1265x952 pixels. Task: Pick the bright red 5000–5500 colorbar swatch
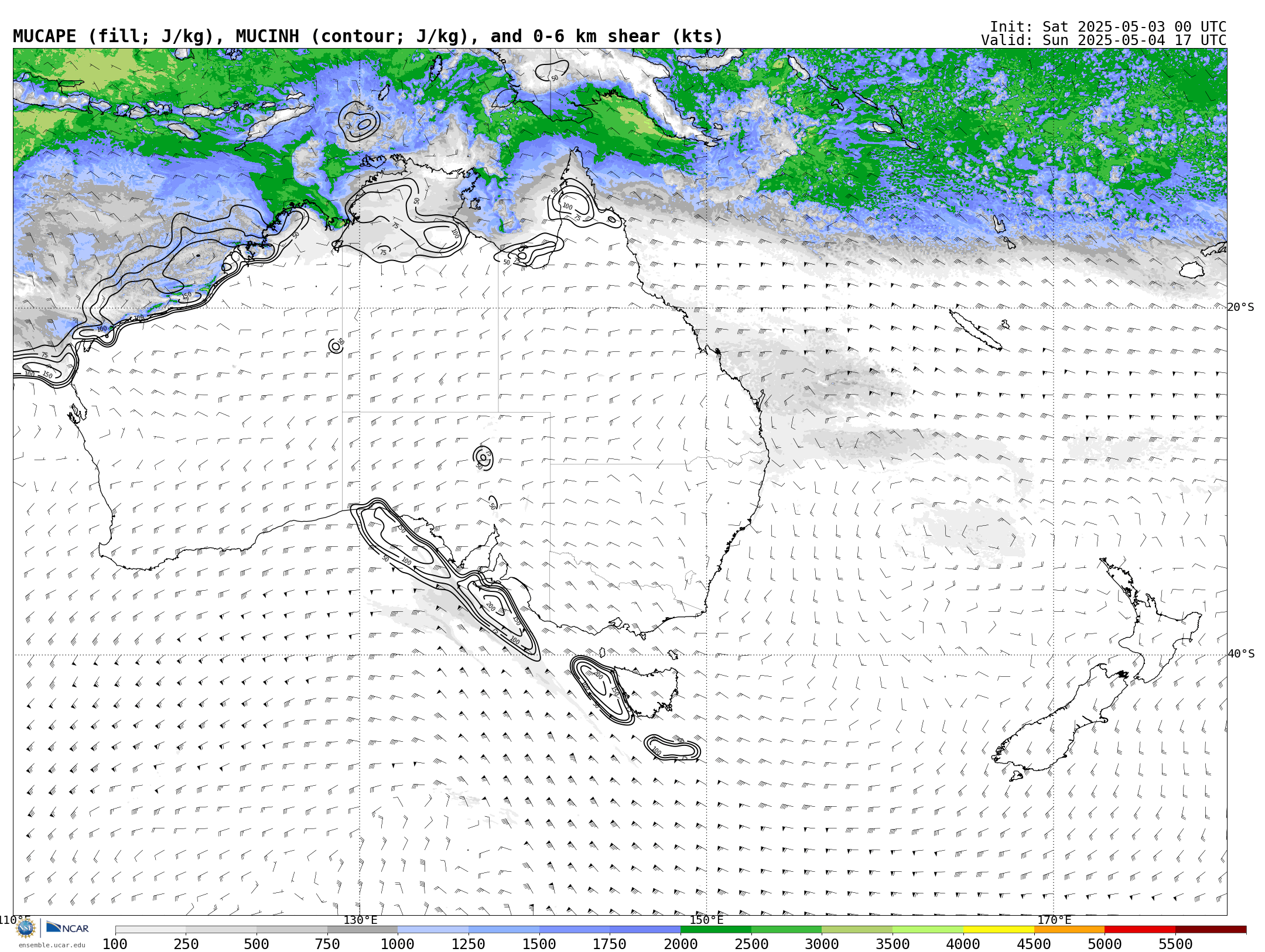1140,930
